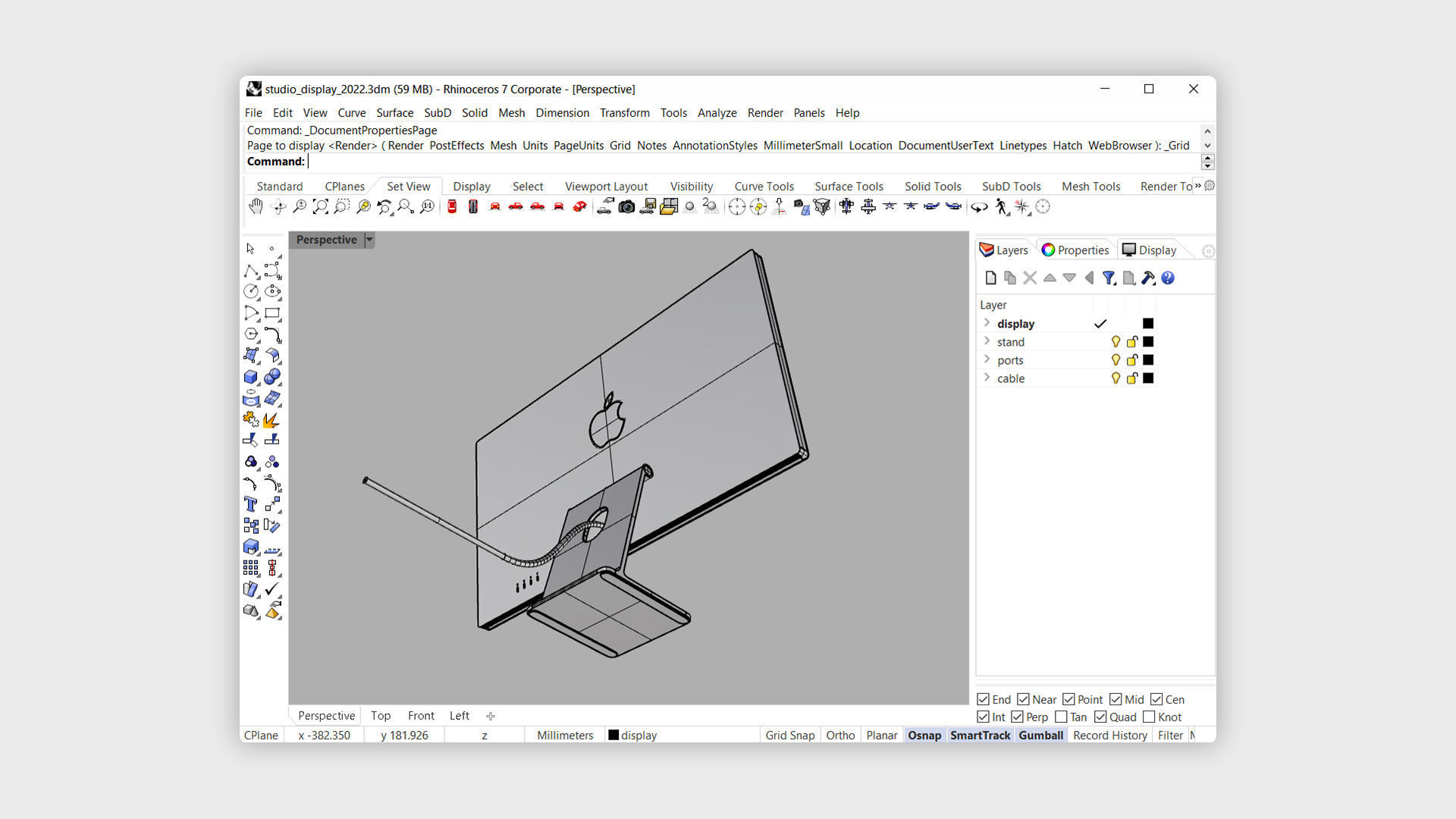
Task: Toggle Ortho in status bar
Action: point(840,736)
